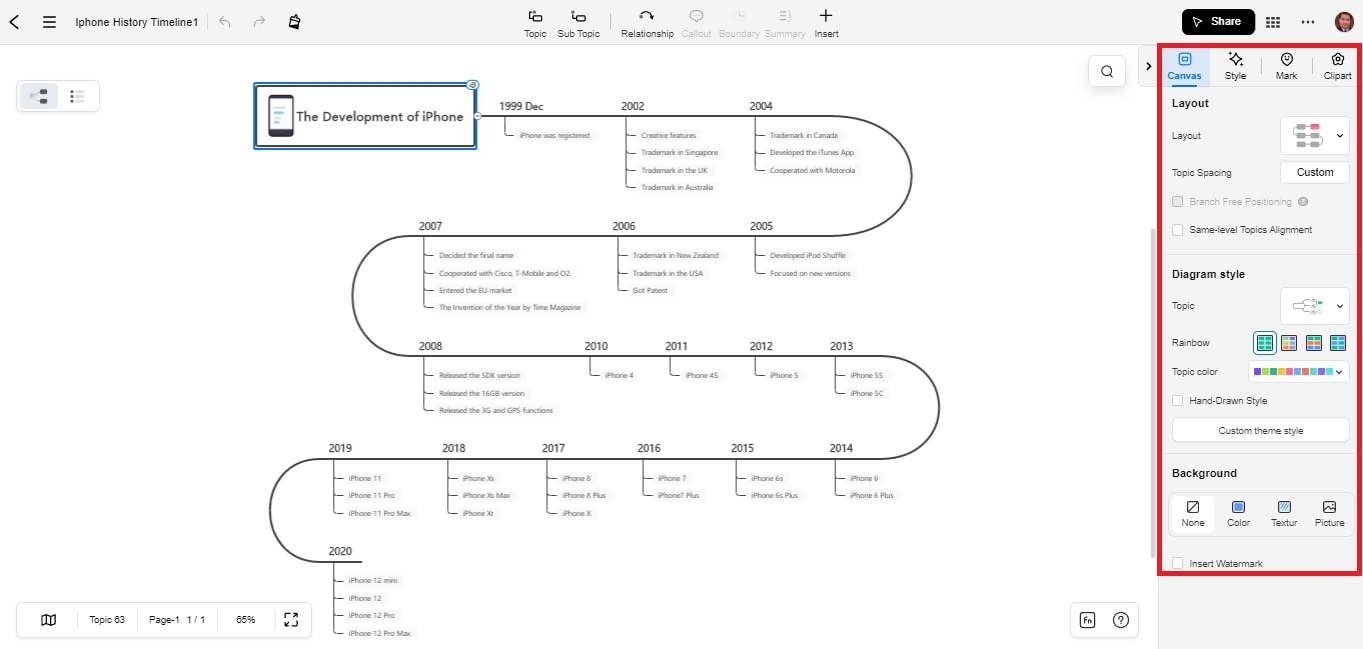The image size is (1363, 649).
Task: Open the apps grid icon
Action: point(1273,22)
